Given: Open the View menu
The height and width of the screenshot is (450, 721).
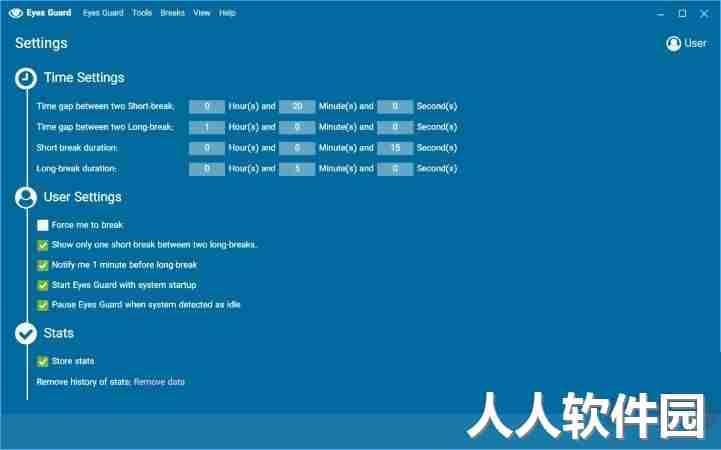Looking at the screenshot, I should point(201,13).
